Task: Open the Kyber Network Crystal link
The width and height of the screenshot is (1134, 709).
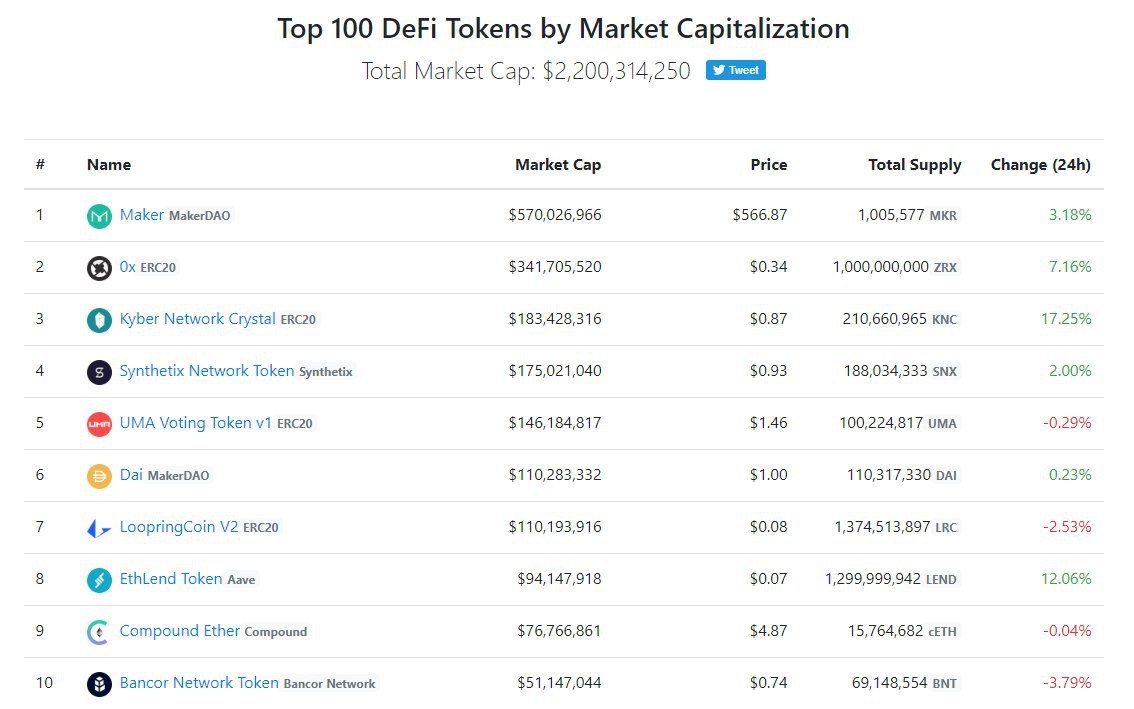Action: [197, 319]
